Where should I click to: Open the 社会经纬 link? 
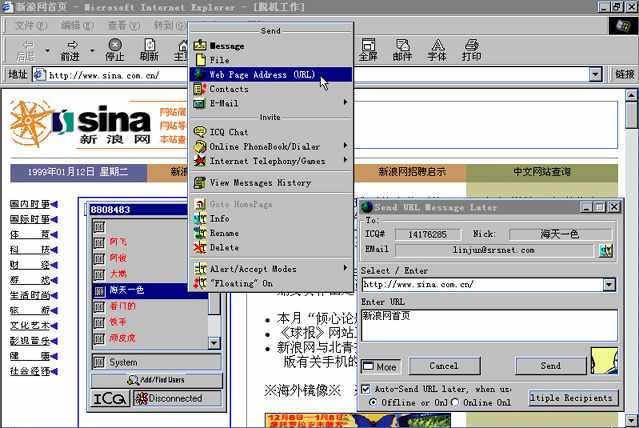30,371
